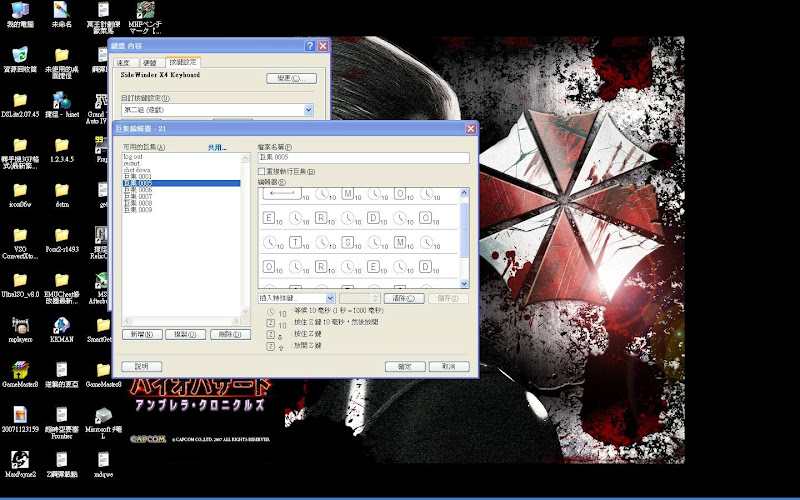This screenshot has width=800, height=500.
Task: Select 'restart' in the macro list
Action: pos(132,163)
